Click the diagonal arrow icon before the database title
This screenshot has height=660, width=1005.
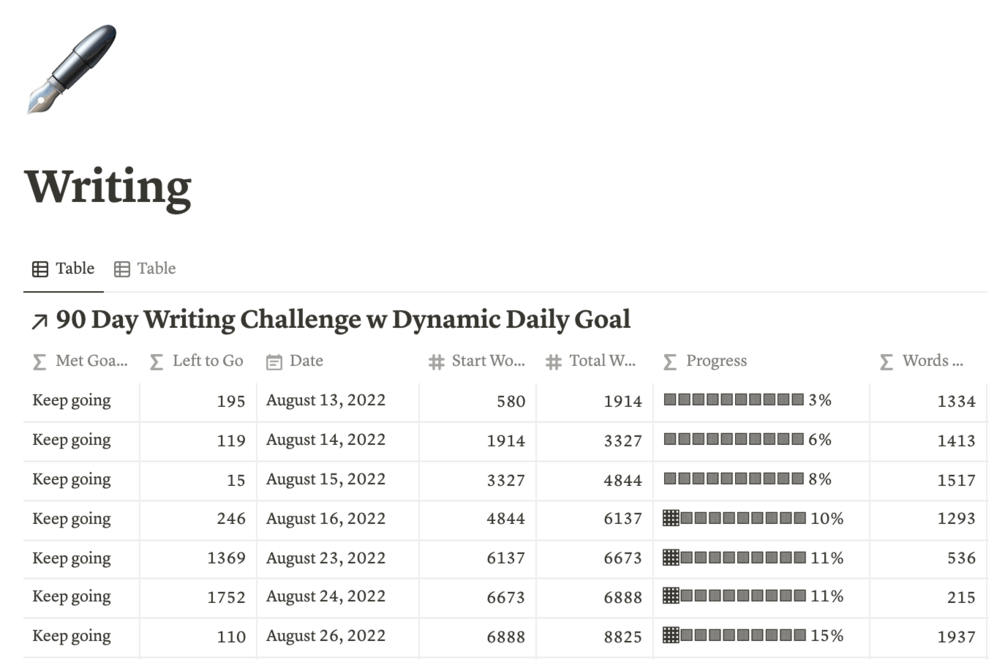[x=40, y=319]
